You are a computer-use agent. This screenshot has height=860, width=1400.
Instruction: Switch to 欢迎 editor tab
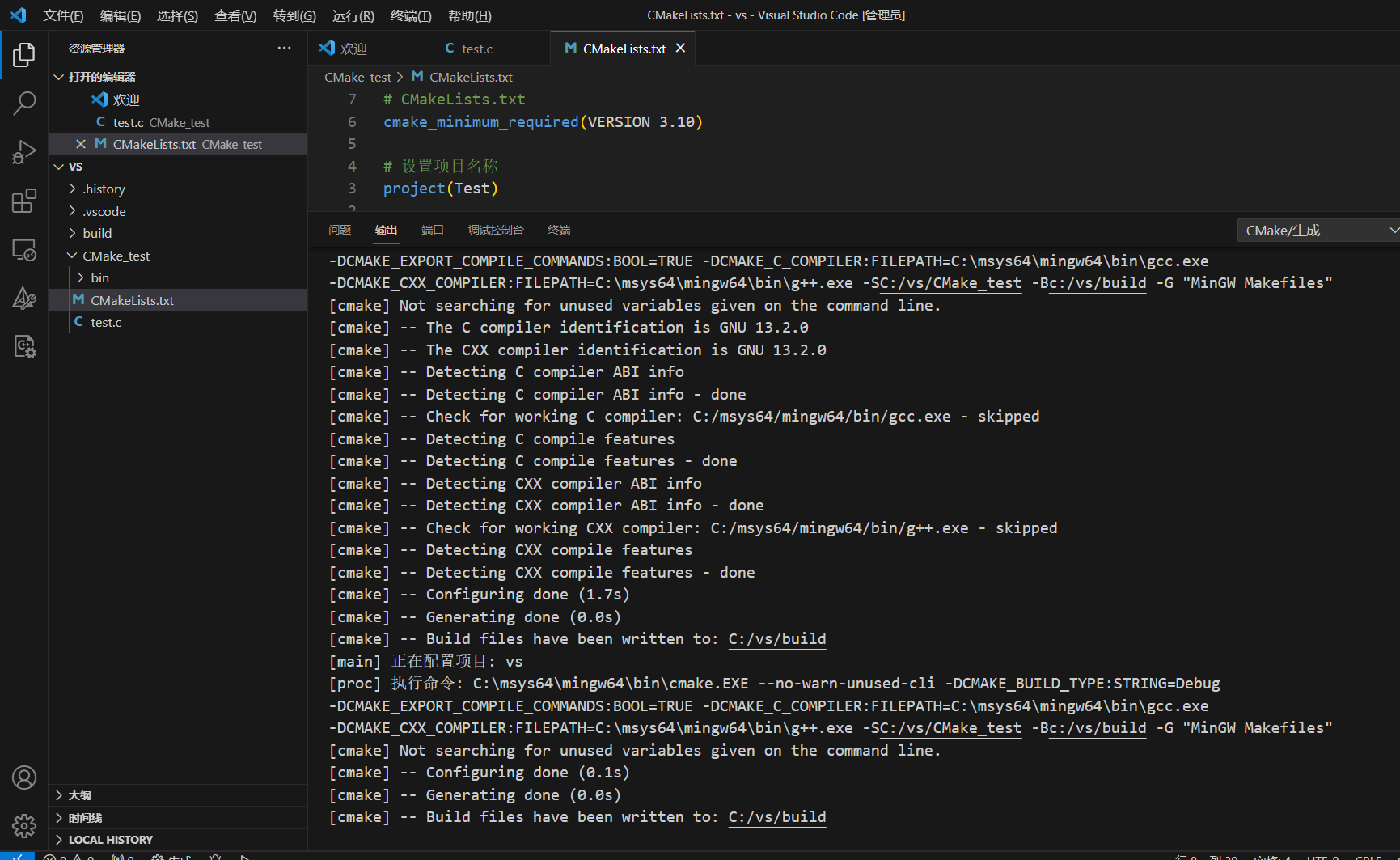366,49
